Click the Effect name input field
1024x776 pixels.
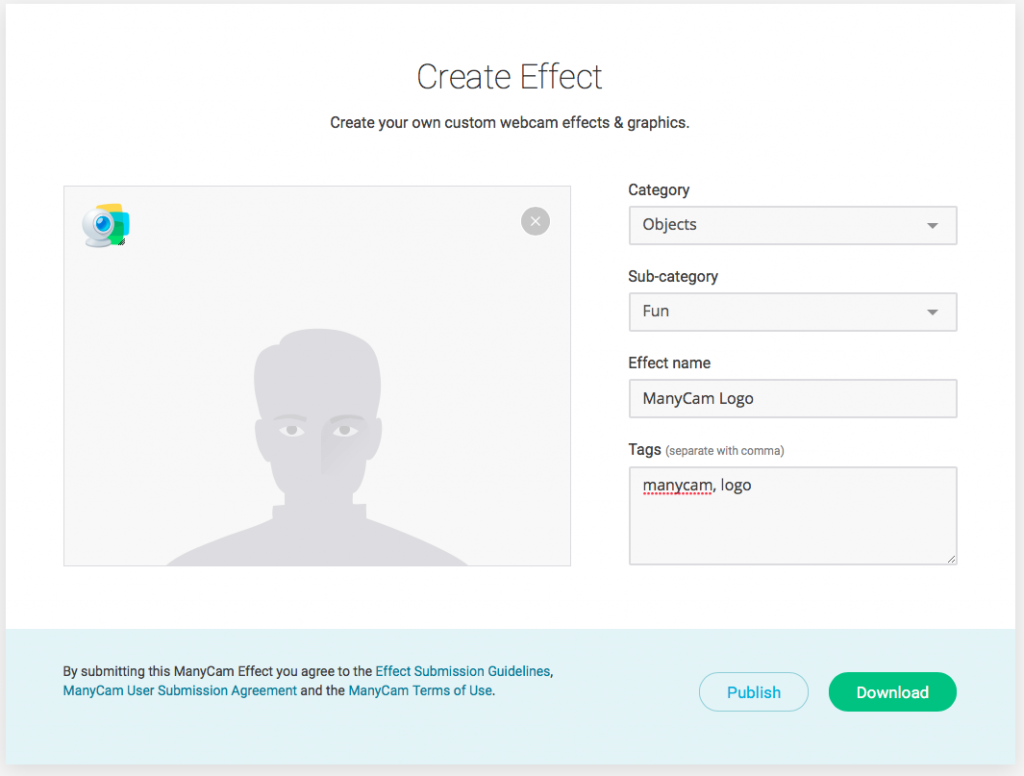coord(793,398)
